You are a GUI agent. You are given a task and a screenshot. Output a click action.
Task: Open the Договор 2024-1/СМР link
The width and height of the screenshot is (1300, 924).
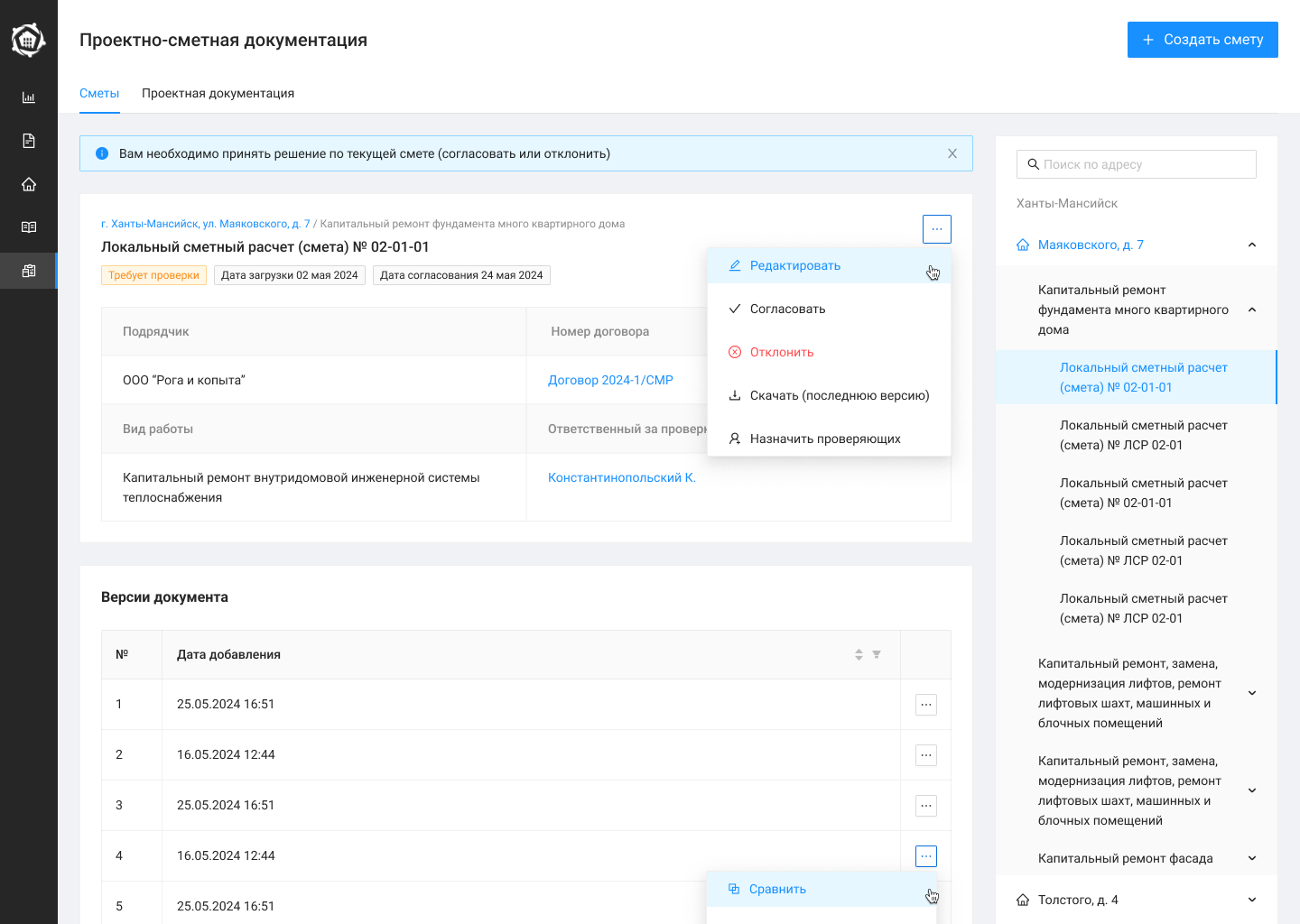point(610,380)
